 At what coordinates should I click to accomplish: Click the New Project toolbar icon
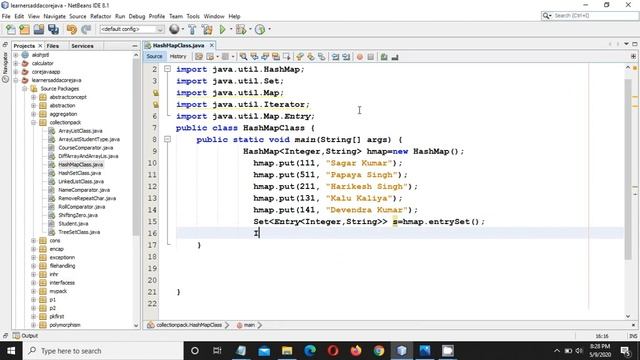pos(24,29)
